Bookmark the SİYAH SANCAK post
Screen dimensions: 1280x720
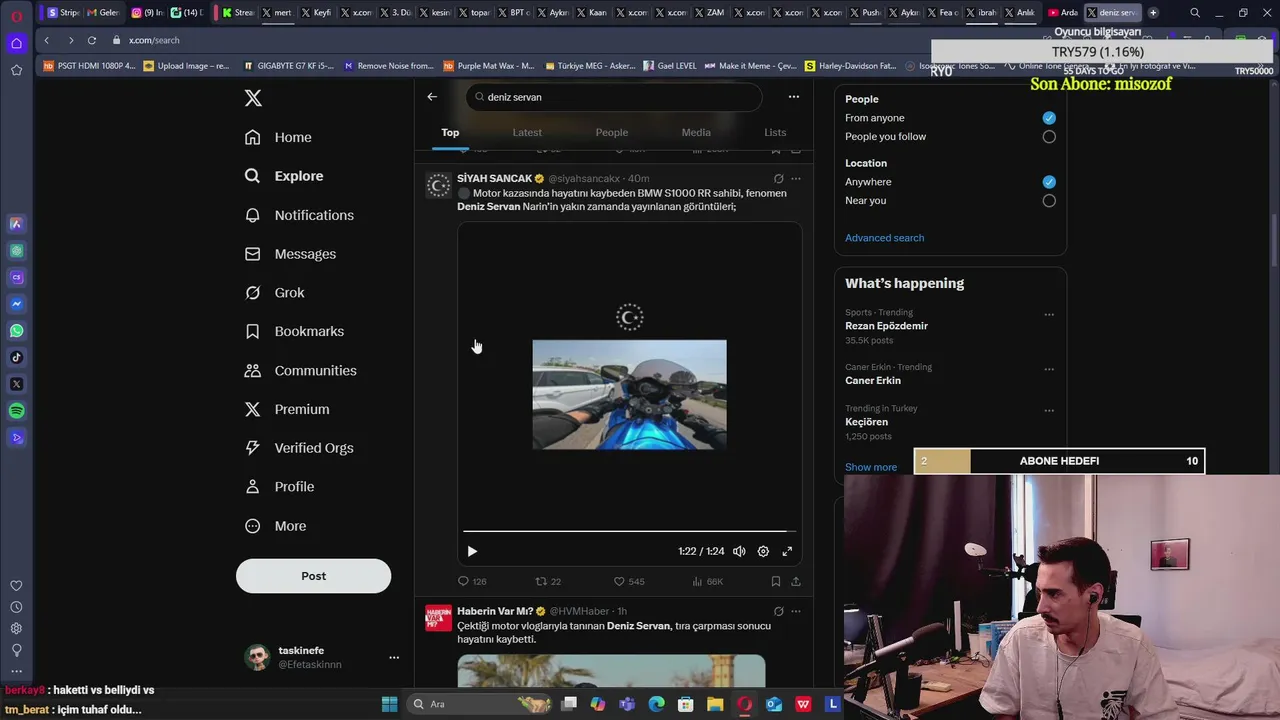click(776, 581)
